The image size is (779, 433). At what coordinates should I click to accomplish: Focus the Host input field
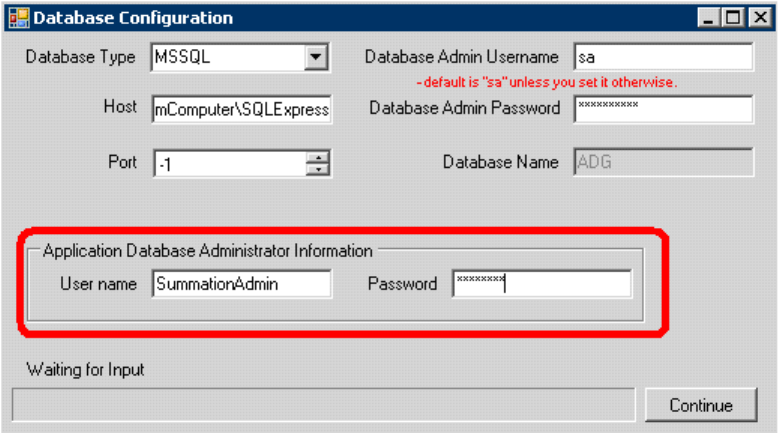tap(241, 109)
